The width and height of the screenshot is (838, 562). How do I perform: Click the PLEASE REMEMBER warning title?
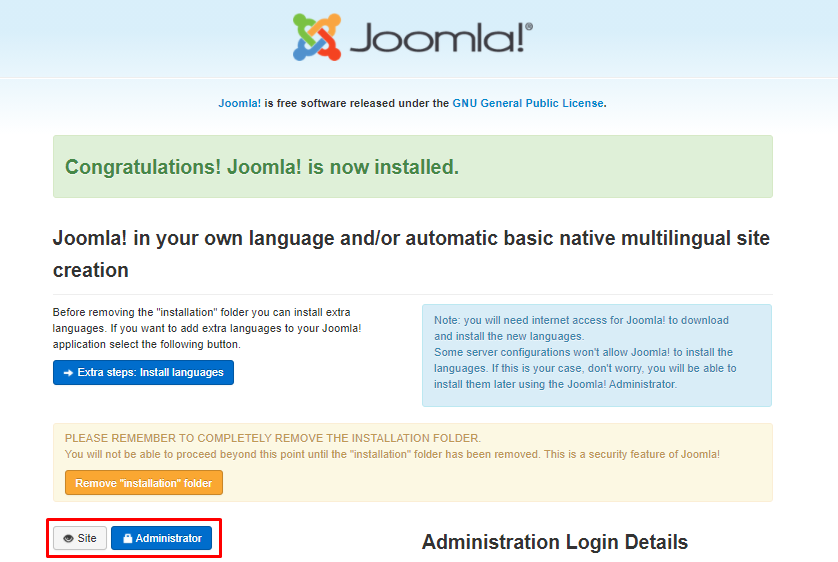point(272,438)
